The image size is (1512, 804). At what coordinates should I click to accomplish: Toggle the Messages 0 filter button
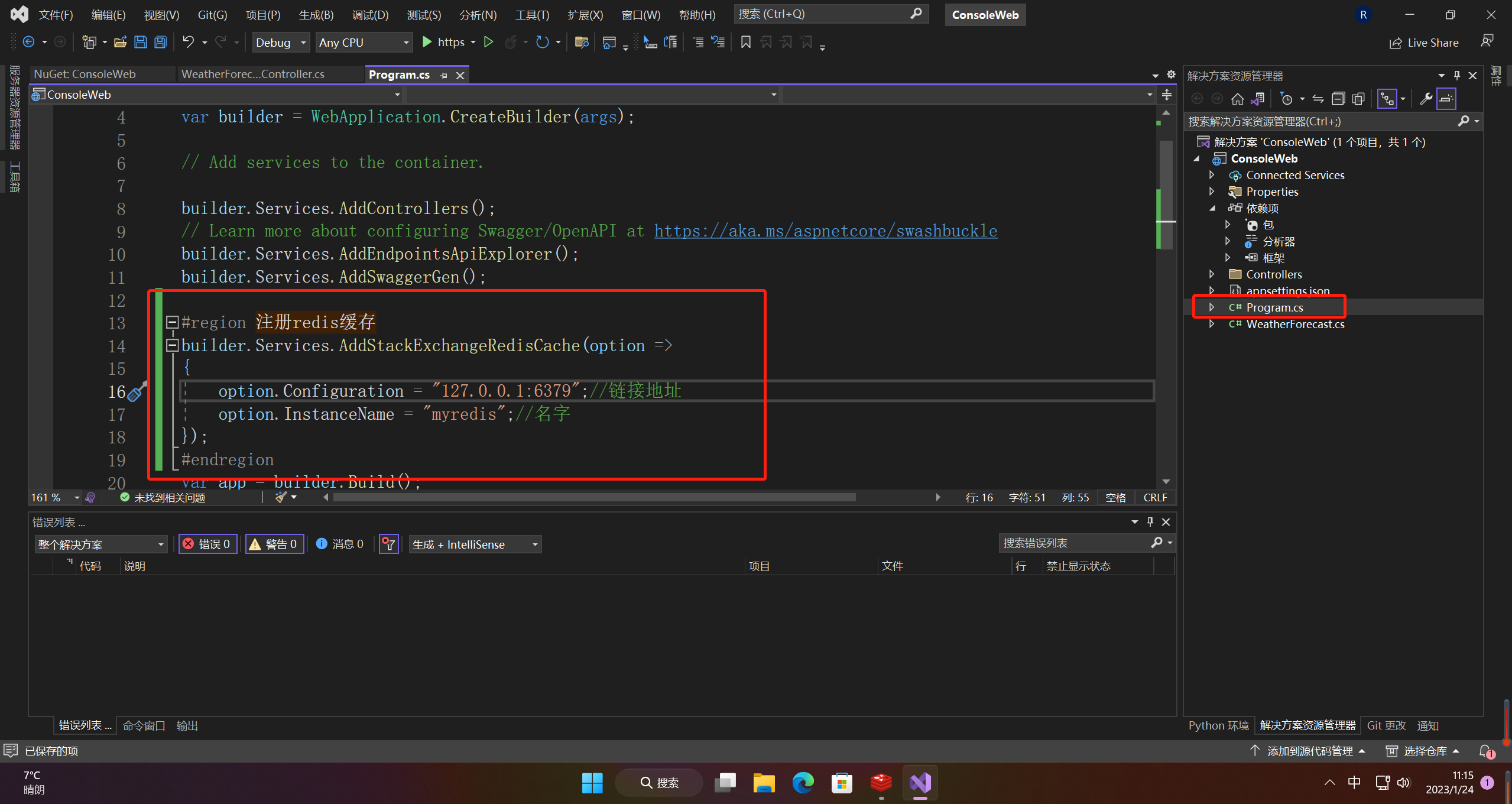pos(340,544)
